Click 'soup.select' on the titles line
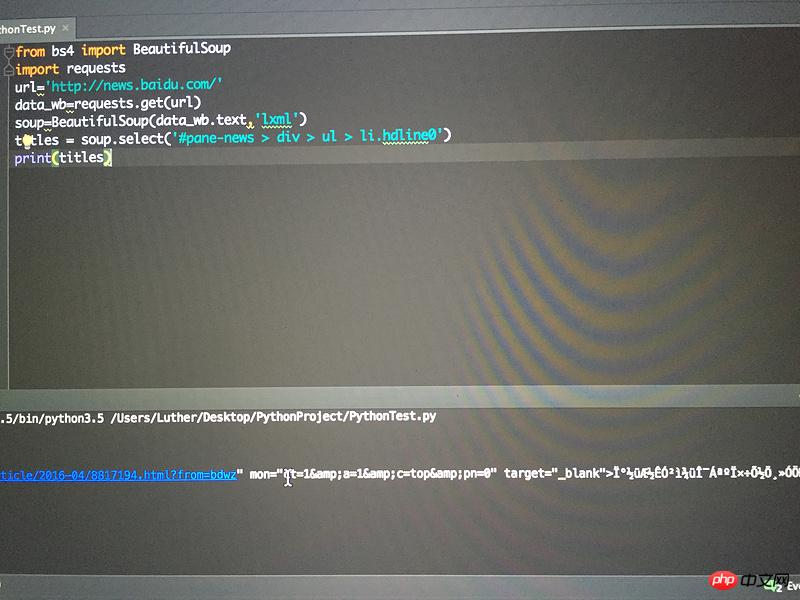 click(122, 139)
